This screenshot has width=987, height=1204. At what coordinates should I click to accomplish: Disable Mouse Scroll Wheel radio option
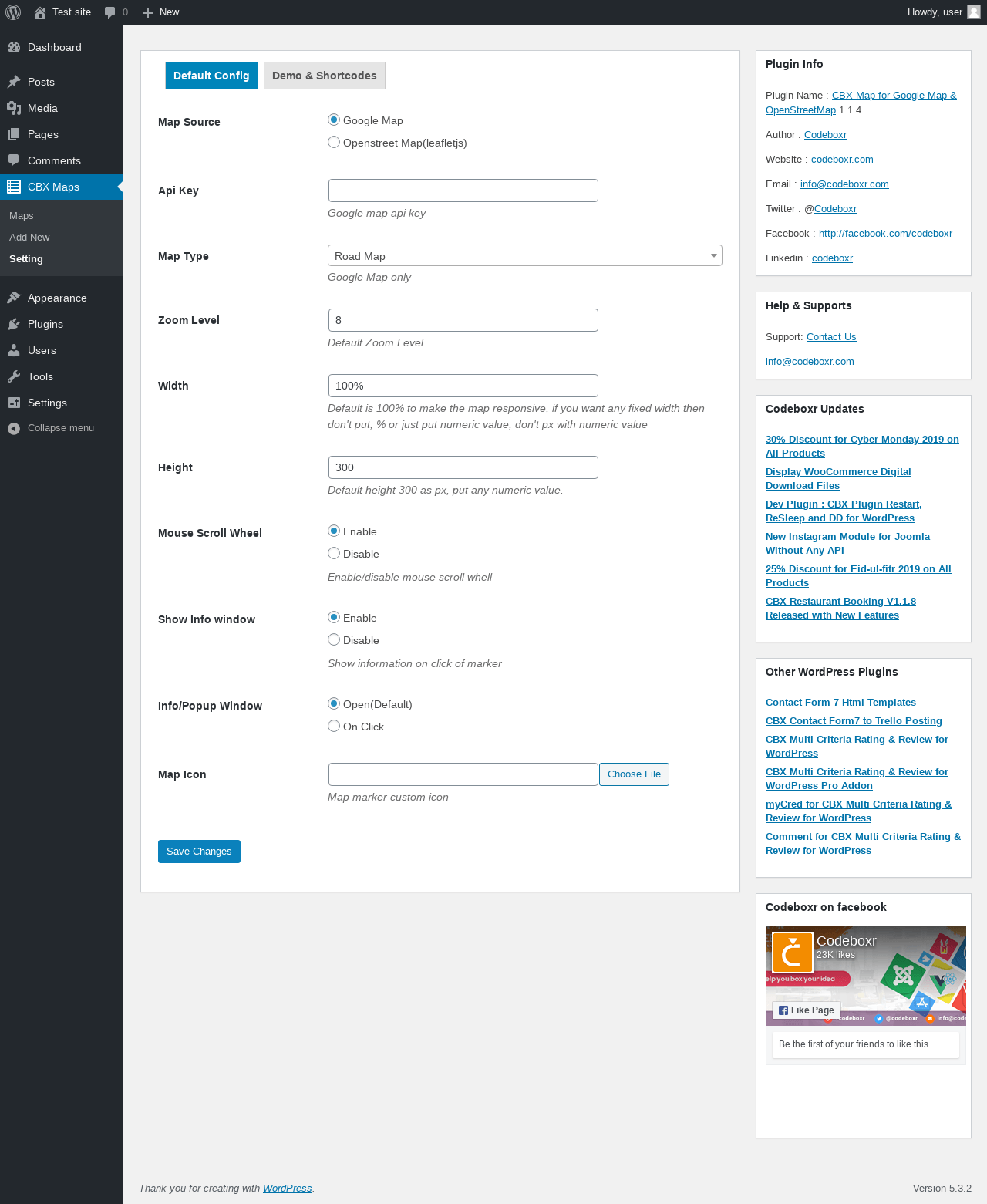(x=334, y=553)
